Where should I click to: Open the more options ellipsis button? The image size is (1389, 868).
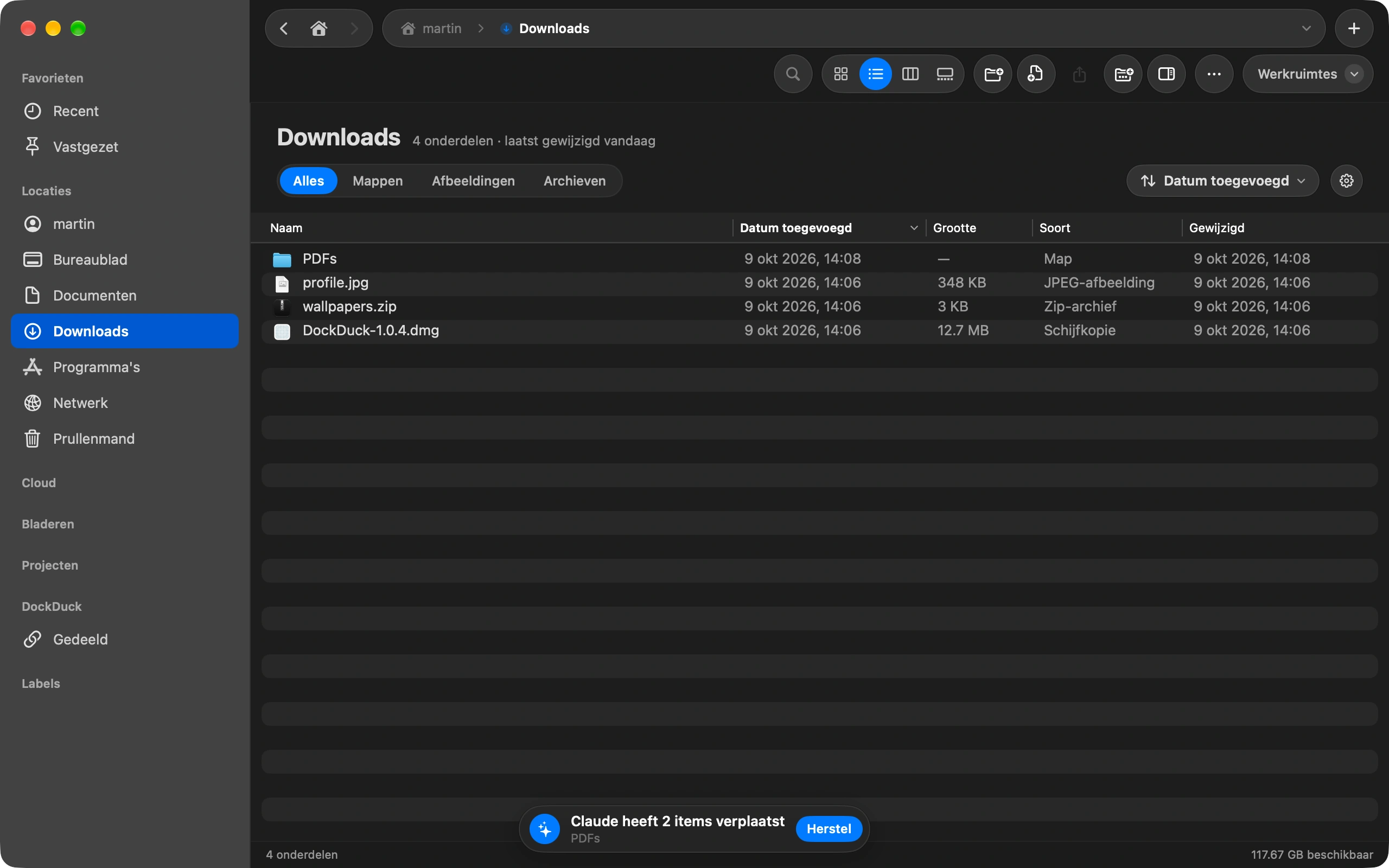[1214, 74]
